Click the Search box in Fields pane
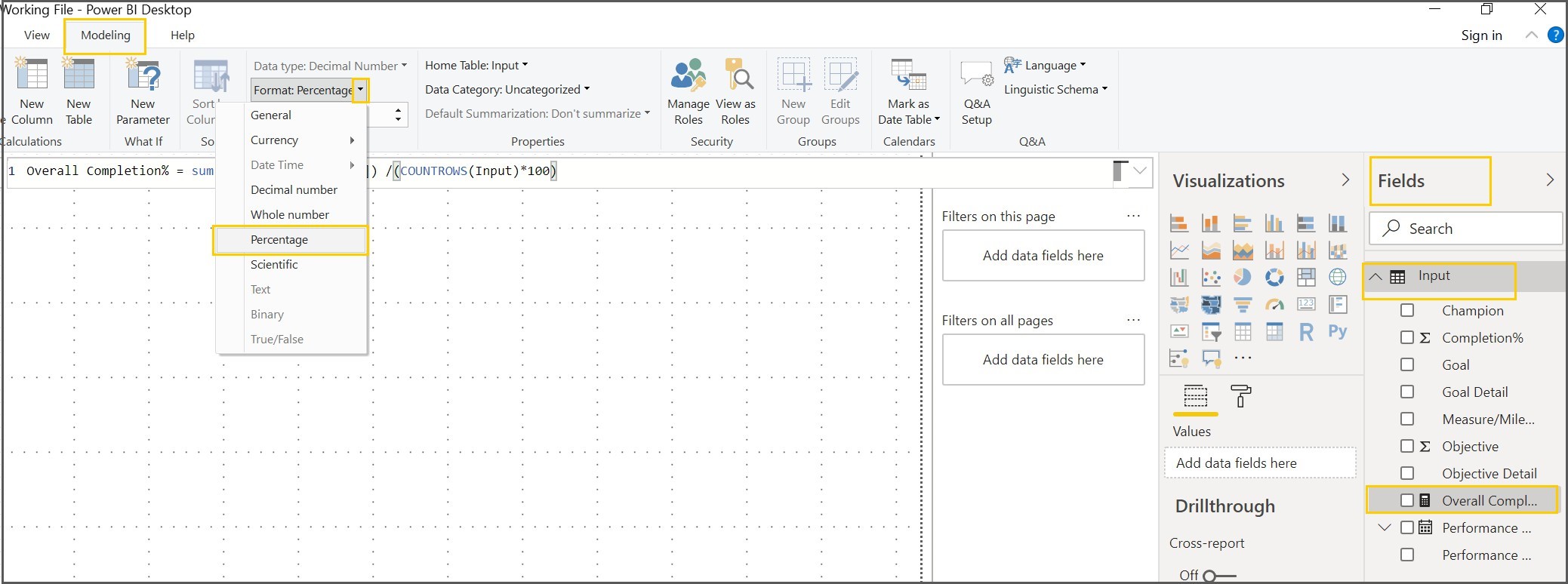The width and height of the screenshot is (1568, 584). [1466, 228]
